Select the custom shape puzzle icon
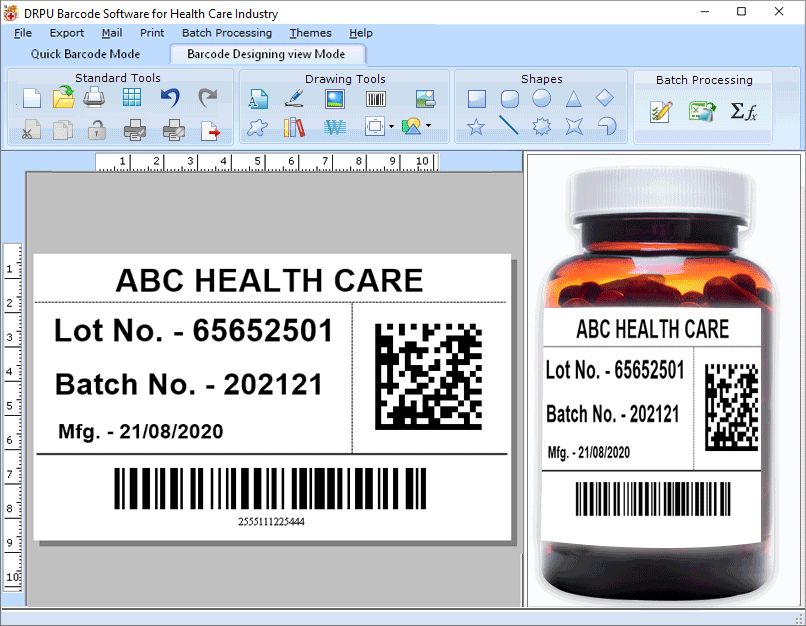 point(258,127)
